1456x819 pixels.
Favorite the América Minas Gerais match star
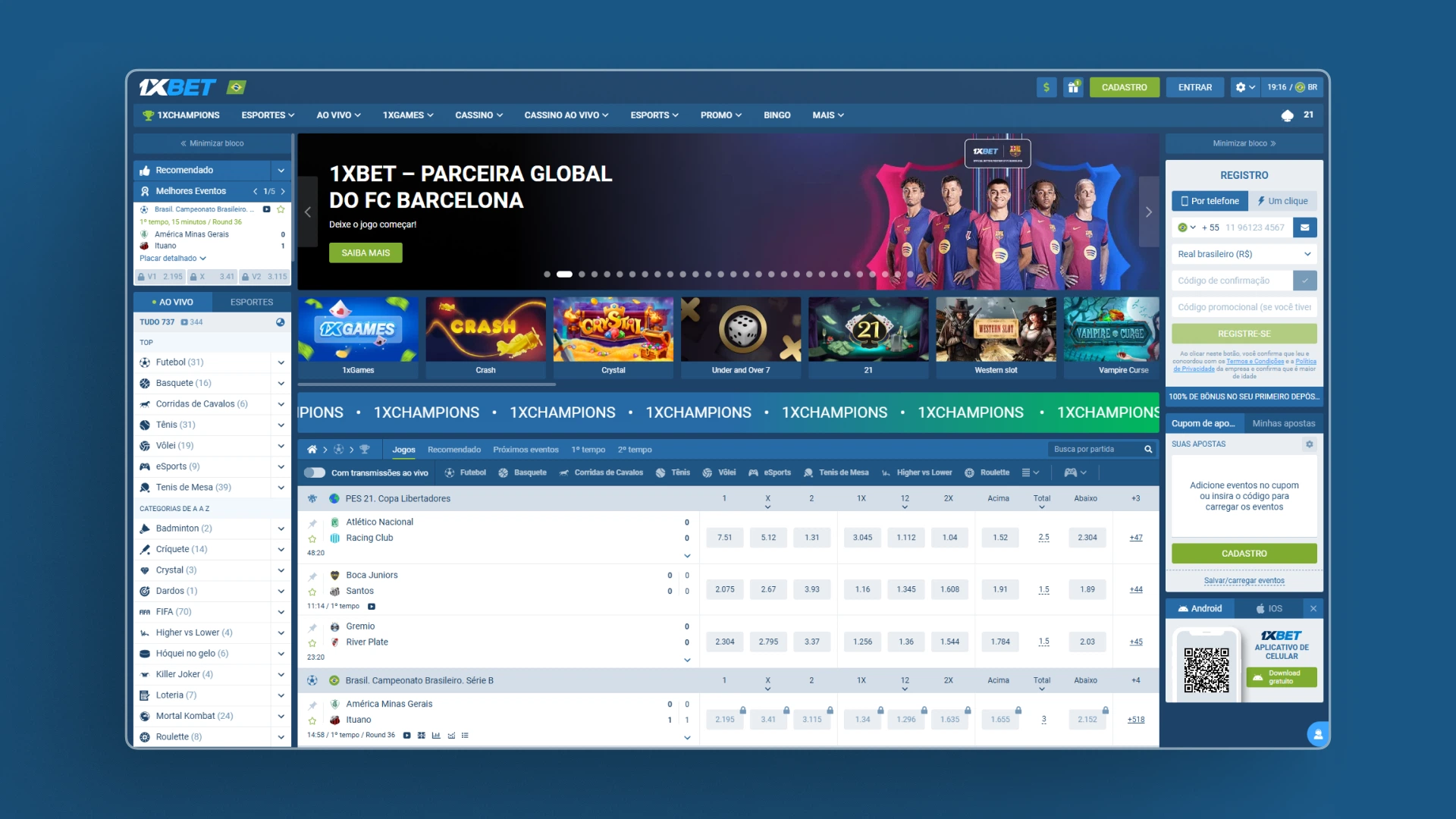312,720
